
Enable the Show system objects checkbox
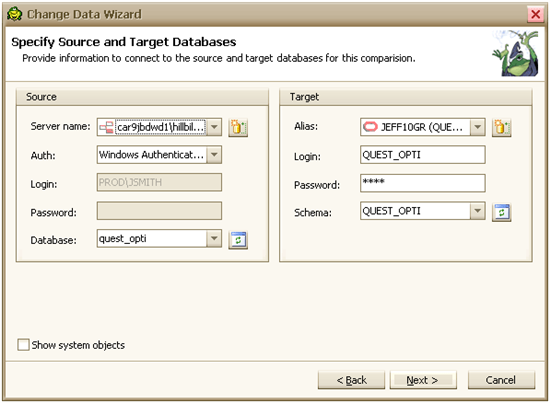24,345
